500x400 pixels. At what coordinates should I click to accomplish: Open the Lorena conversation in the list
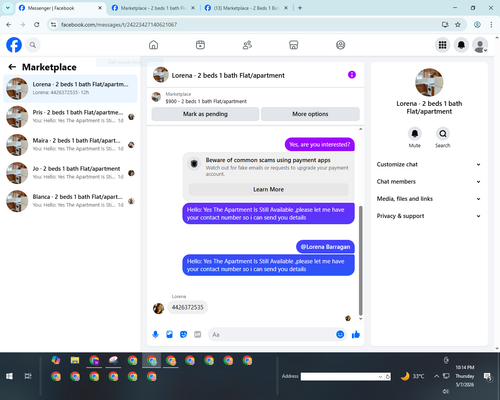pyautogui.click(x=70, y=89)
